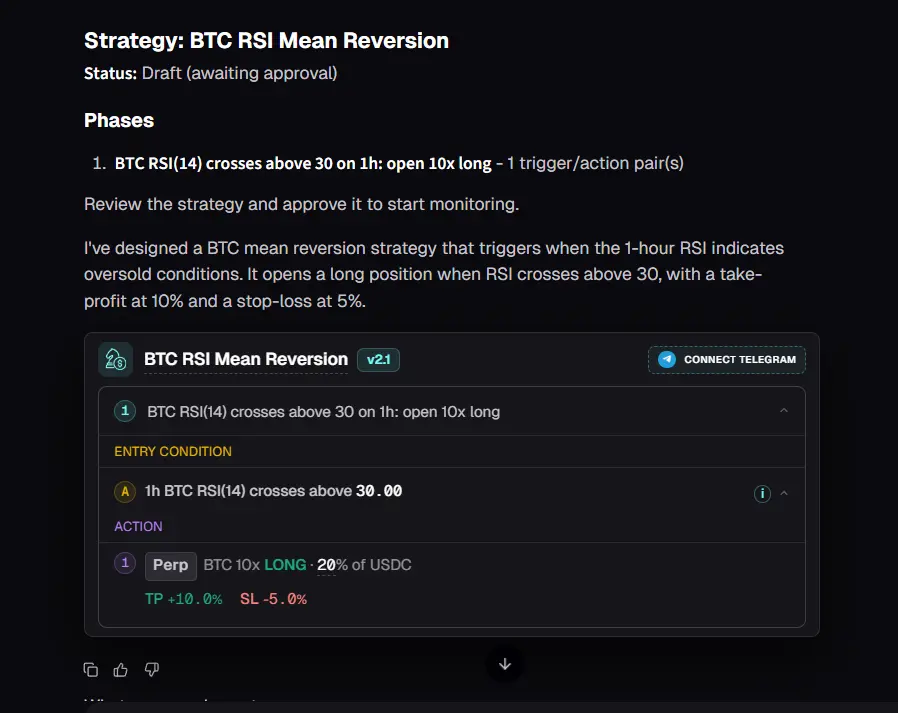
Task: Copy the response with the copy icon
Action: (90, 669)
